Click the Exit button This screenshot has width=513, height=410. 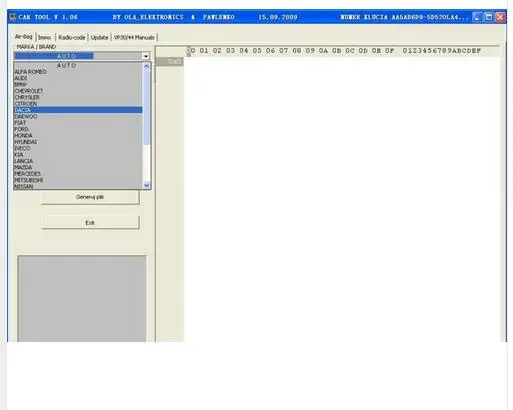[90, 223]
